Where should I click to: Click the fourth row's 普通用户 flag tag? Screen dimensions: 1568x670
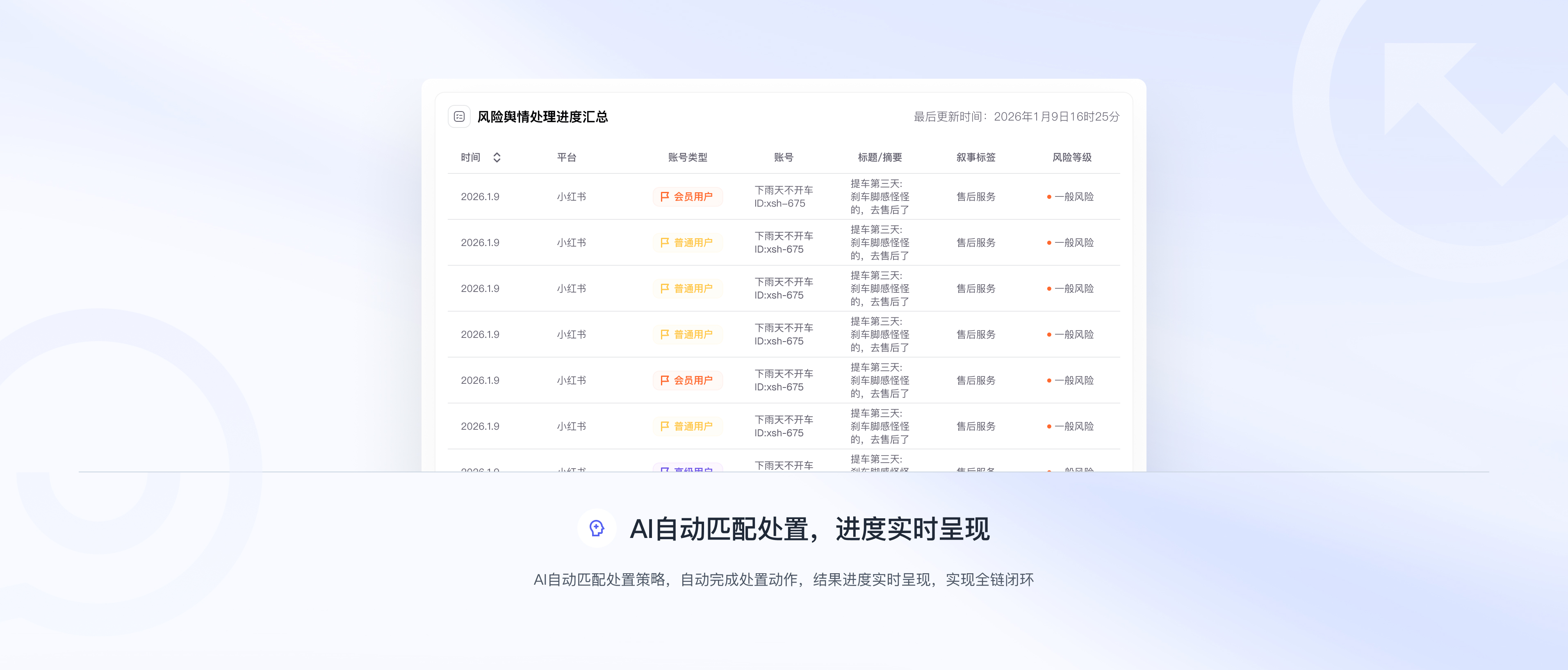click(687, 334)
